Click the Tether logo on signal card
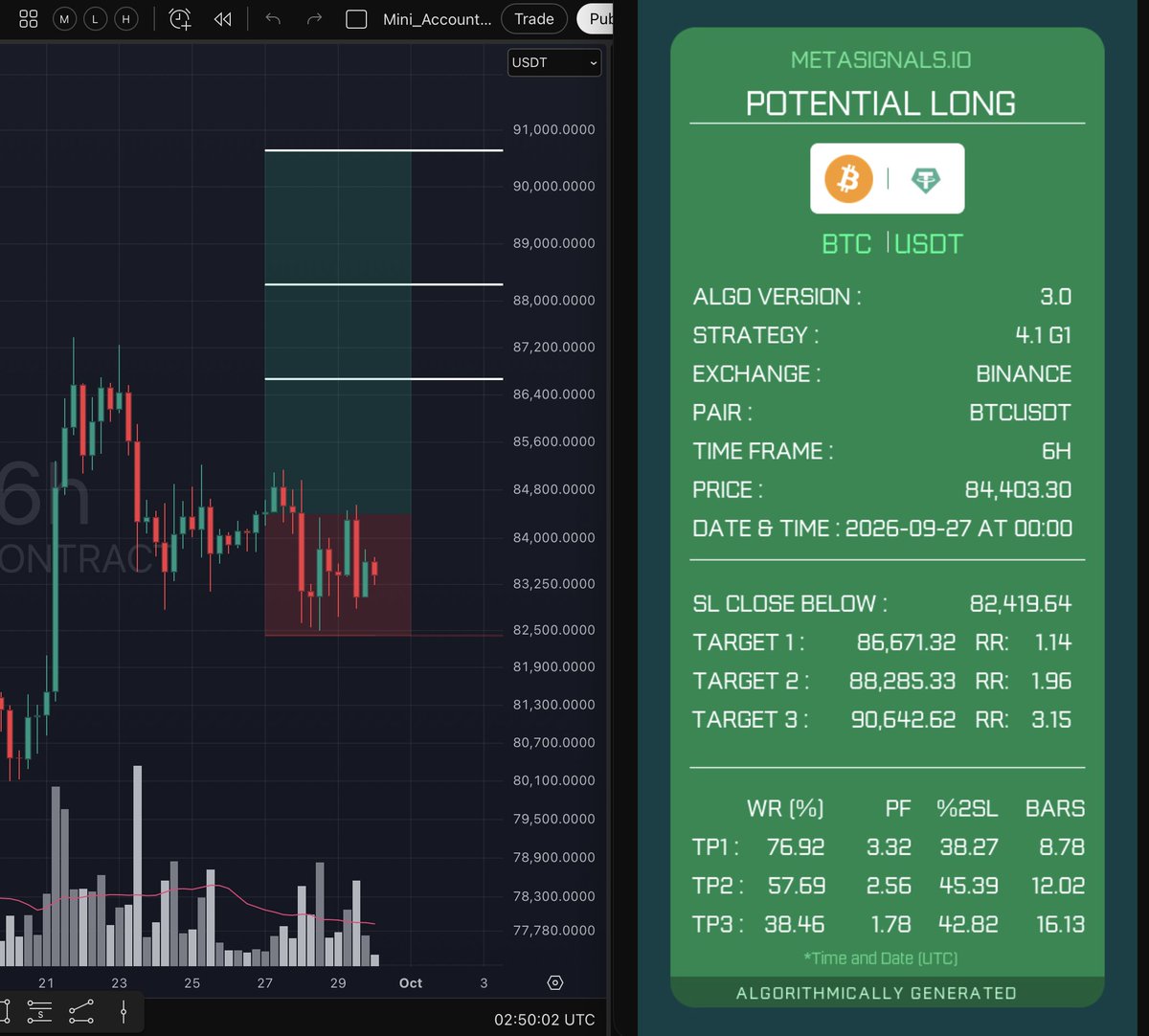Image resolution: width=1149 pixels, height=1036 pixels. (x=925, y=180)
